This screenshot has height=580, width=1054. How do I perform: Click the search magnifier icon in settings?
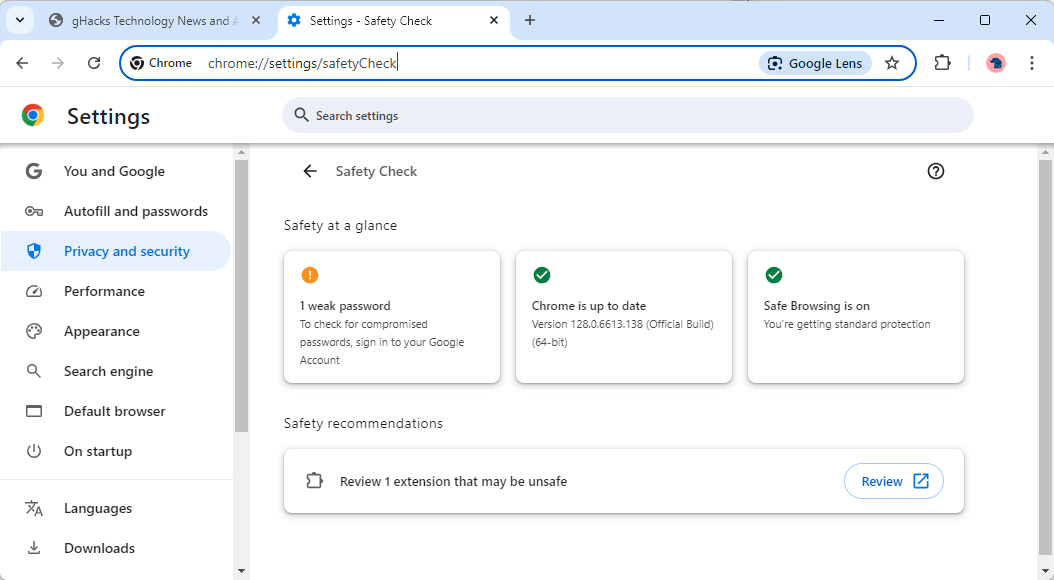[x=302, y=116]
